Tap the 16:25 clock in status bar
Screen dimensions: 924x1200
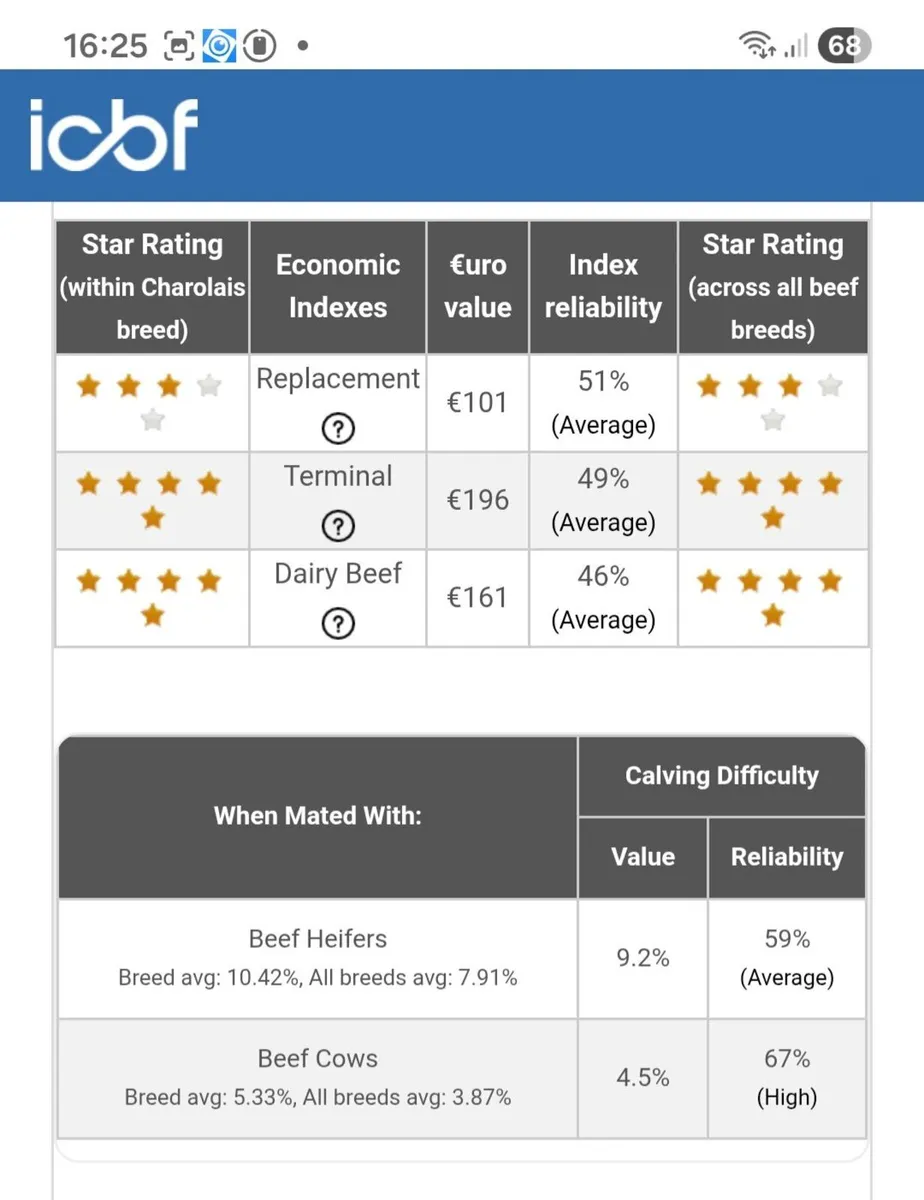[105, 46]
